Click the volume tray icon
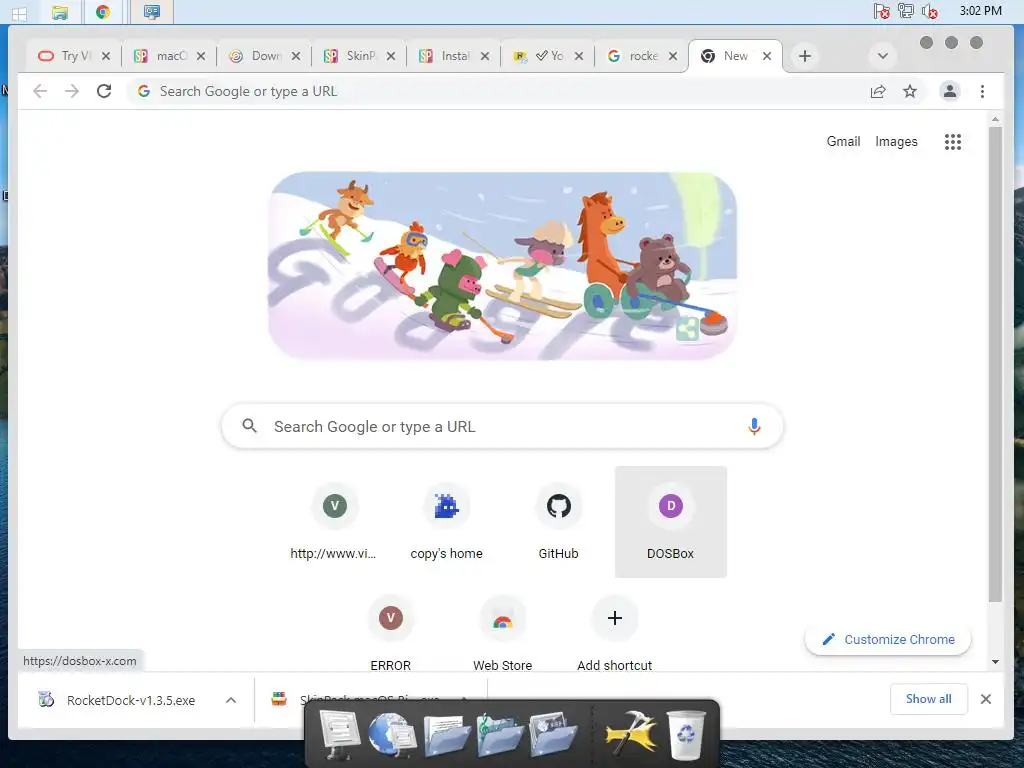Image resolution: width=1024 pixels, height=768 pixels. (929, 11)
